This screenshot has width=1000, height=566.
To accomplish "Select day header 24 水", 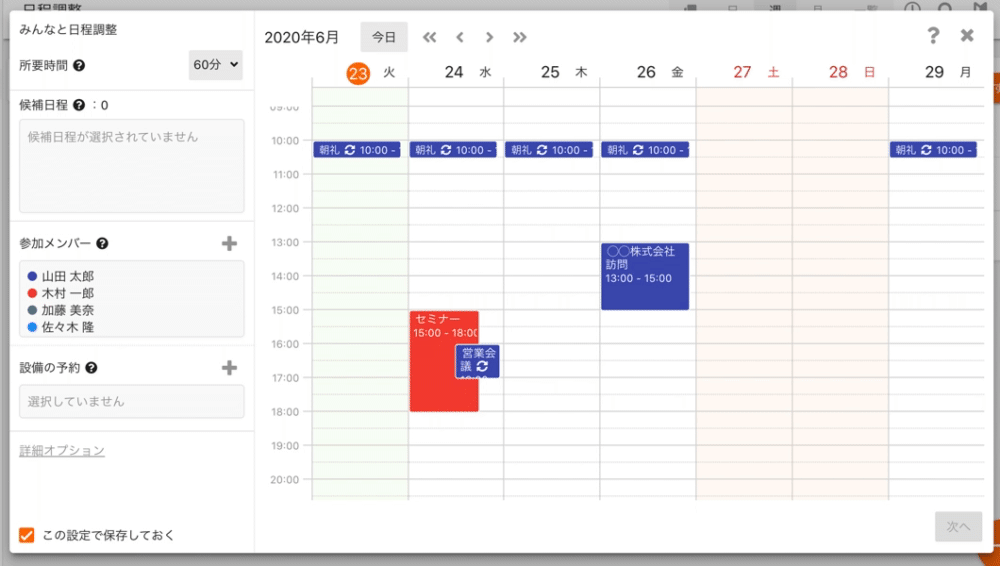I will pos(467,72).
